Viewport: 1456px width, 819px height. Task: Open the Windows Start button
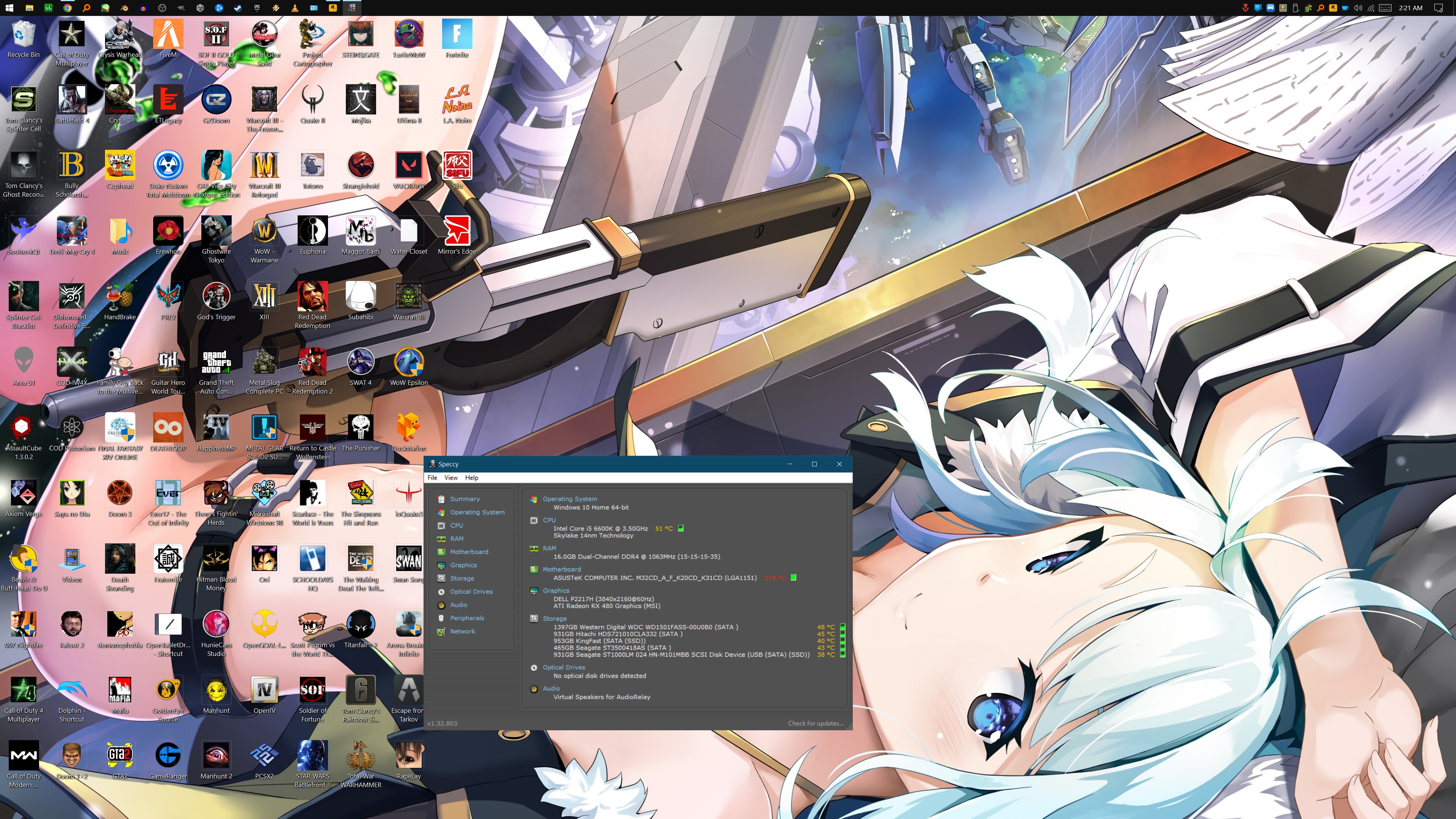[9, 8]
